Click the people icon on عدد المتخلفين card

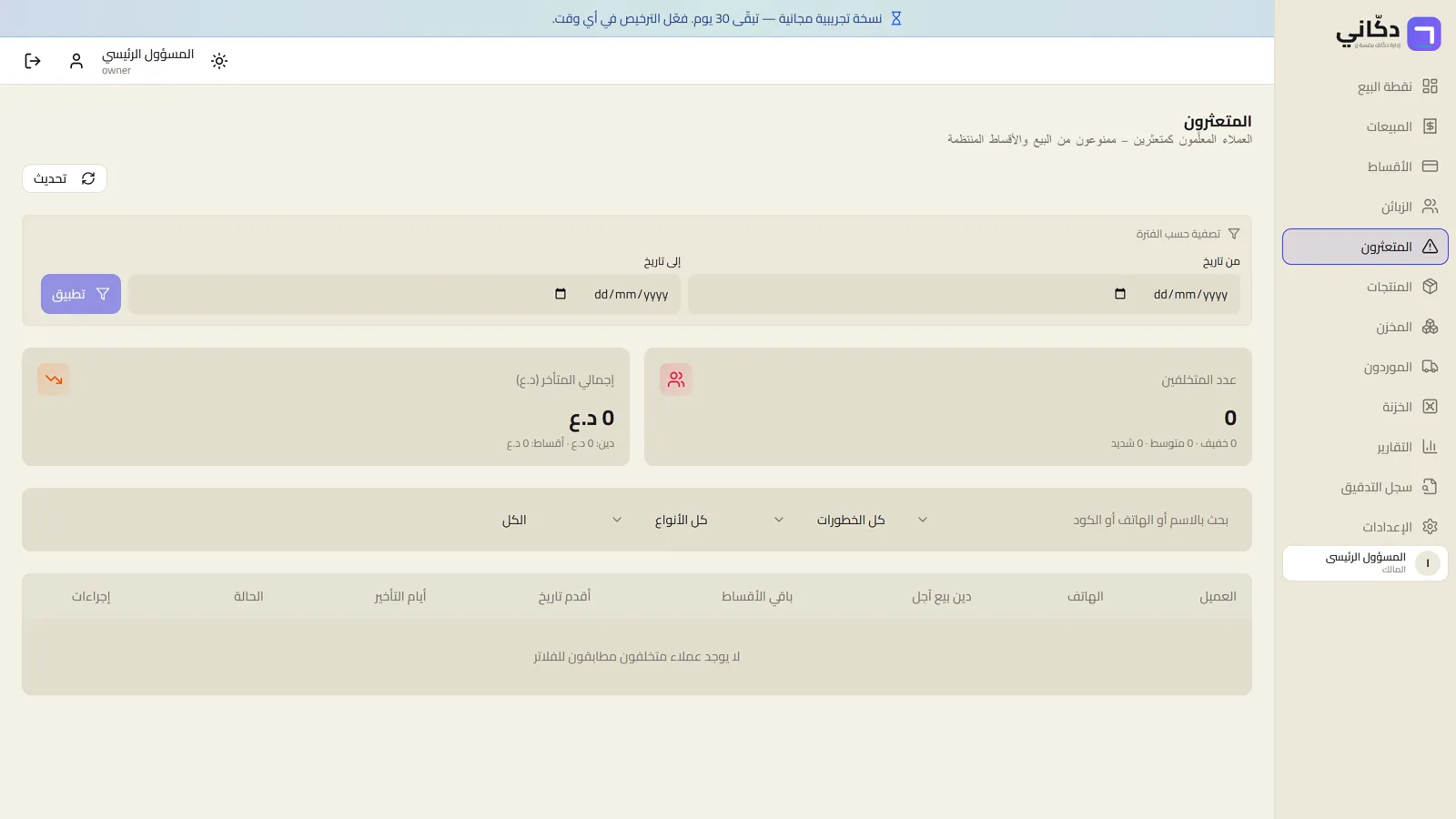point(676,379)
